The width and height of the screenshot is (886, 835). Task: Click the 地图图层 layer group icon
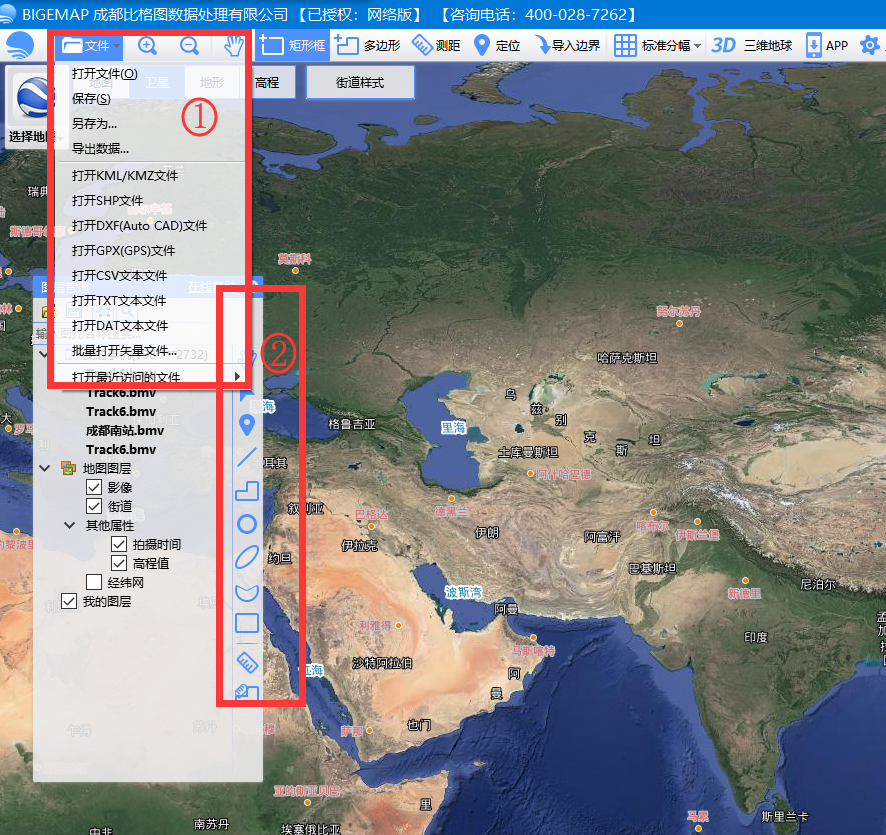pos(68,468)
